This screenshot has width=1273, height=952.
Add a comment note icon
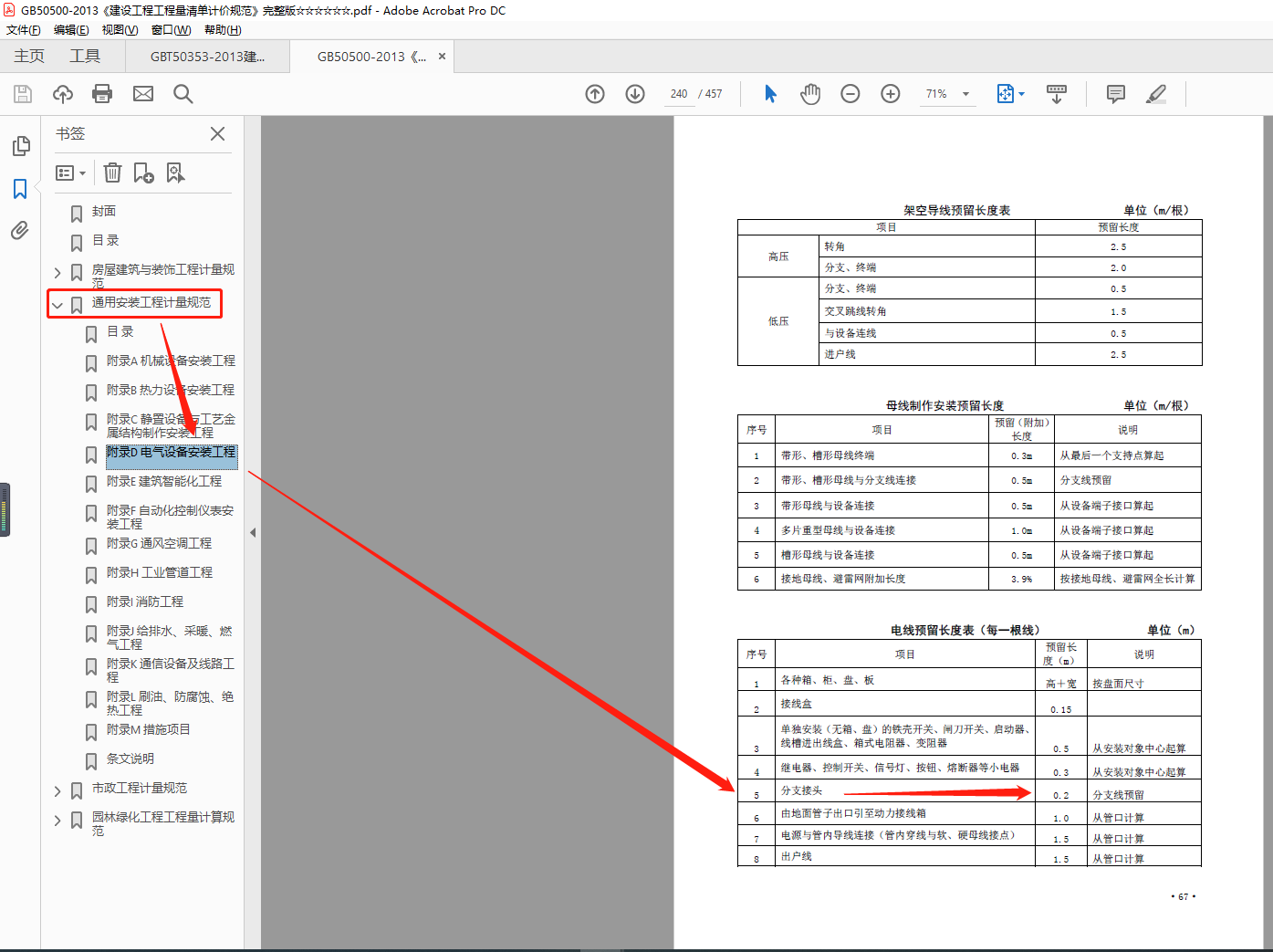pyautogui.click(x=1115, y=94)
